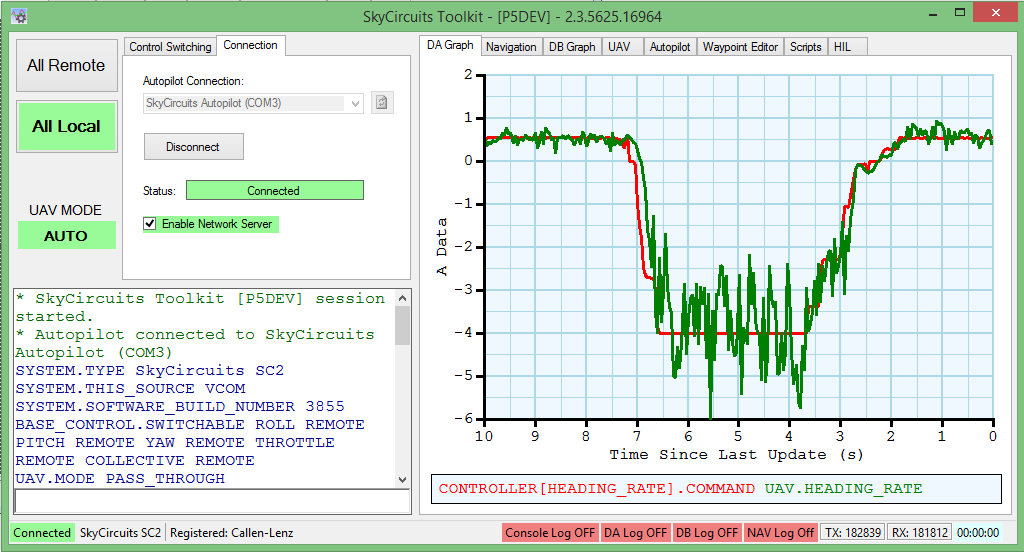The image size is (1024, 552).
Task: Select the Connection tab
Action: 250,45
